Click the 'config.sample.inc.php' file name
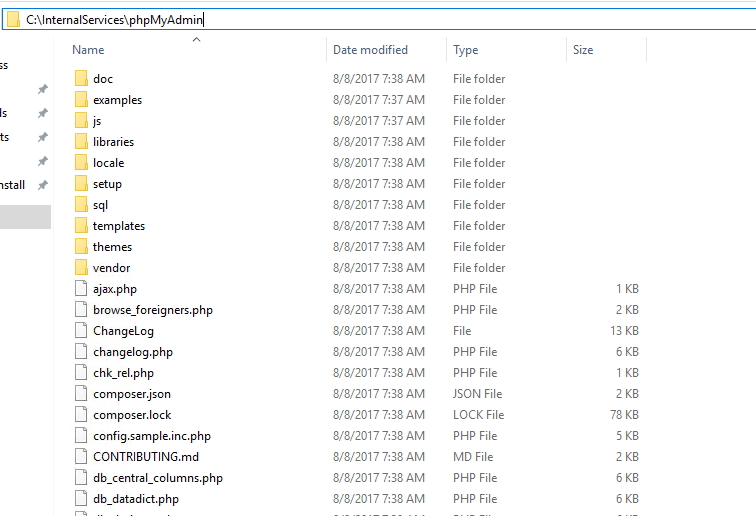The height and width of the screenshot is (517, 756). (x=152, y=436)
